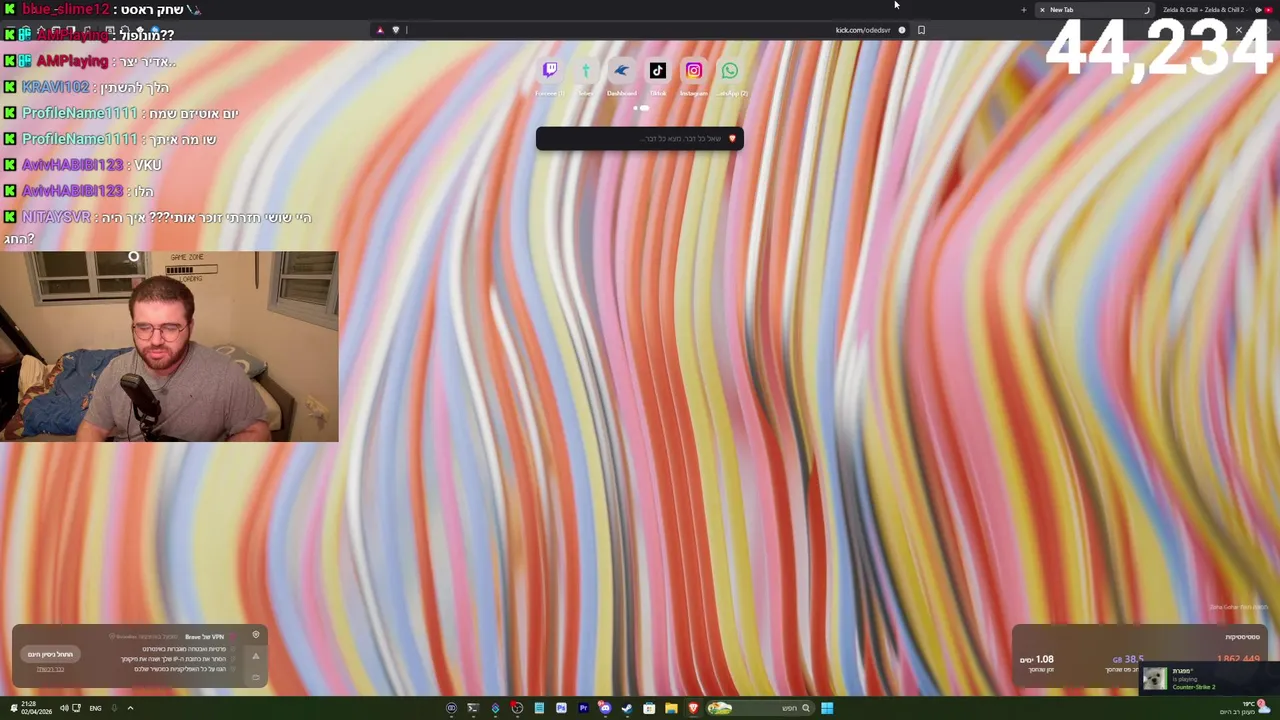The image size is (1280, 720).
Task: Open a new tab with the plus button
Action: point(1023,10)
